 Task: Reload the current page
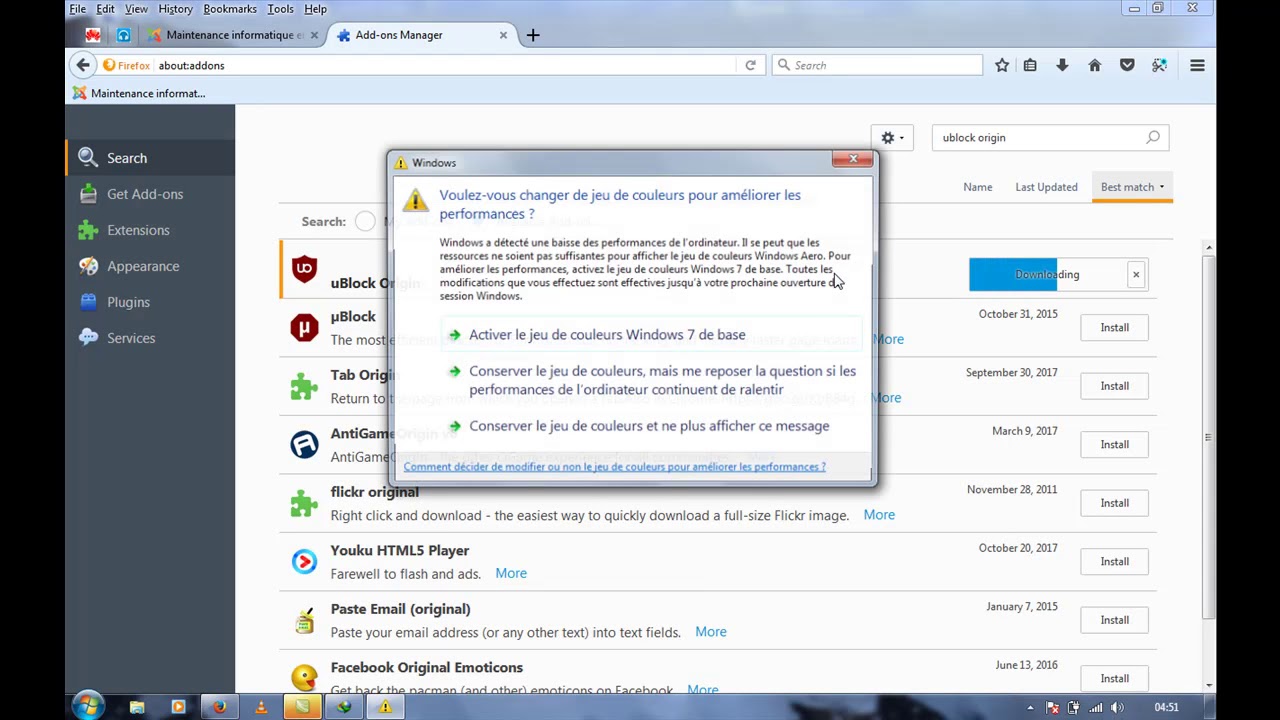tap(750, 65)
